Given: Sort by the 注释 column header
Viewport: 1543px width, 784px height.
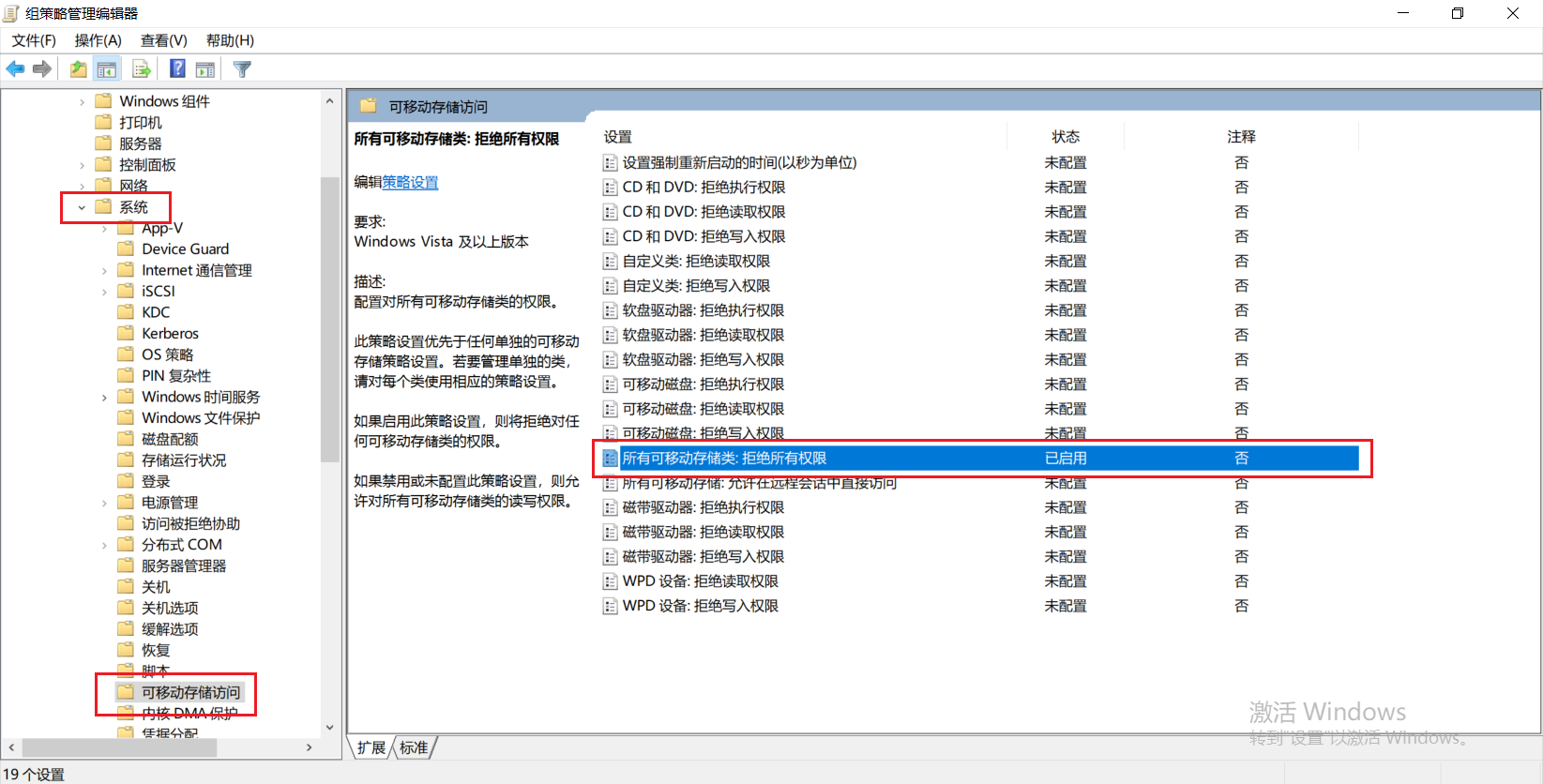Looking at the screenshot, I should (x=1241, y=137).
